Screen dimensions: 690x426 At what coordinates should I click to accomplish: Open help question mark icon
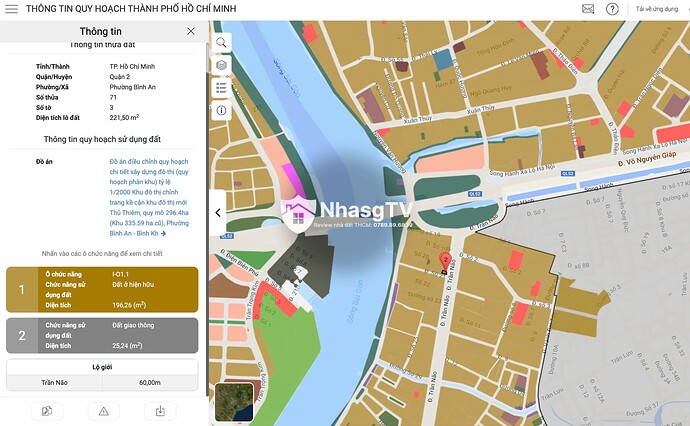point(612,9)
